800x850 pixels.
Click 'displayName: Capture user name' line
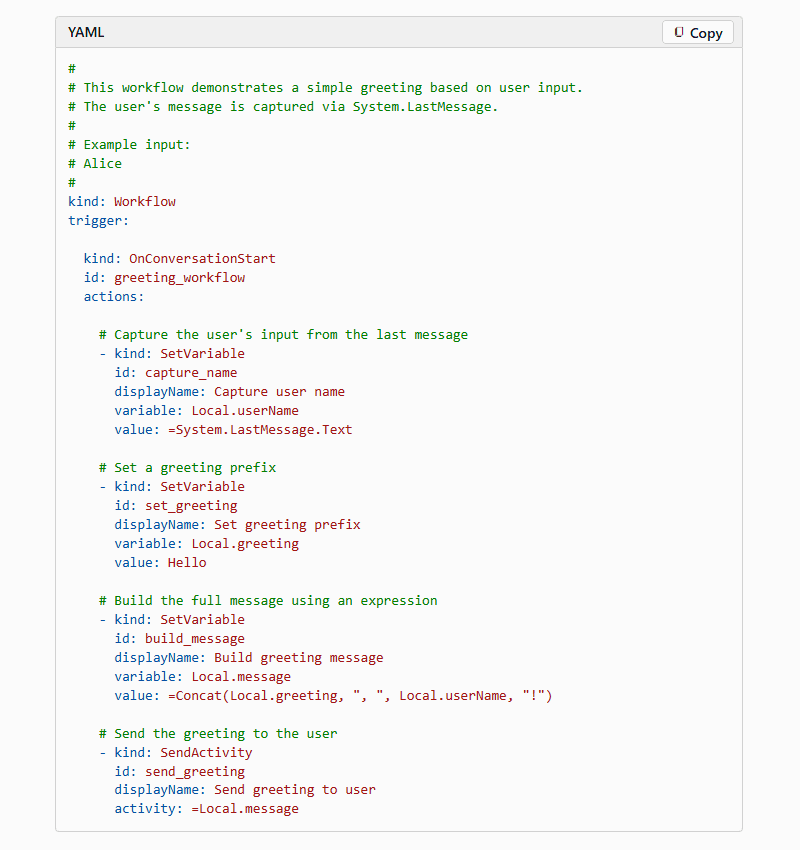click(x=229, y=391)
